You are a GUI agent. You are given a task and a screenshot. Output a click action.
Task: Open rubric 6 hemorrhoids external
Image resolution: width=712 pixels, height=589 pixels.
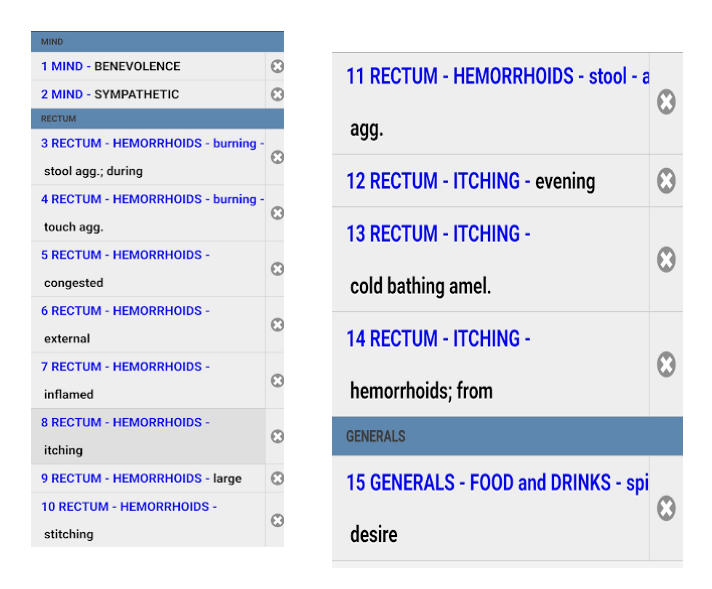[x=148, y=324]
